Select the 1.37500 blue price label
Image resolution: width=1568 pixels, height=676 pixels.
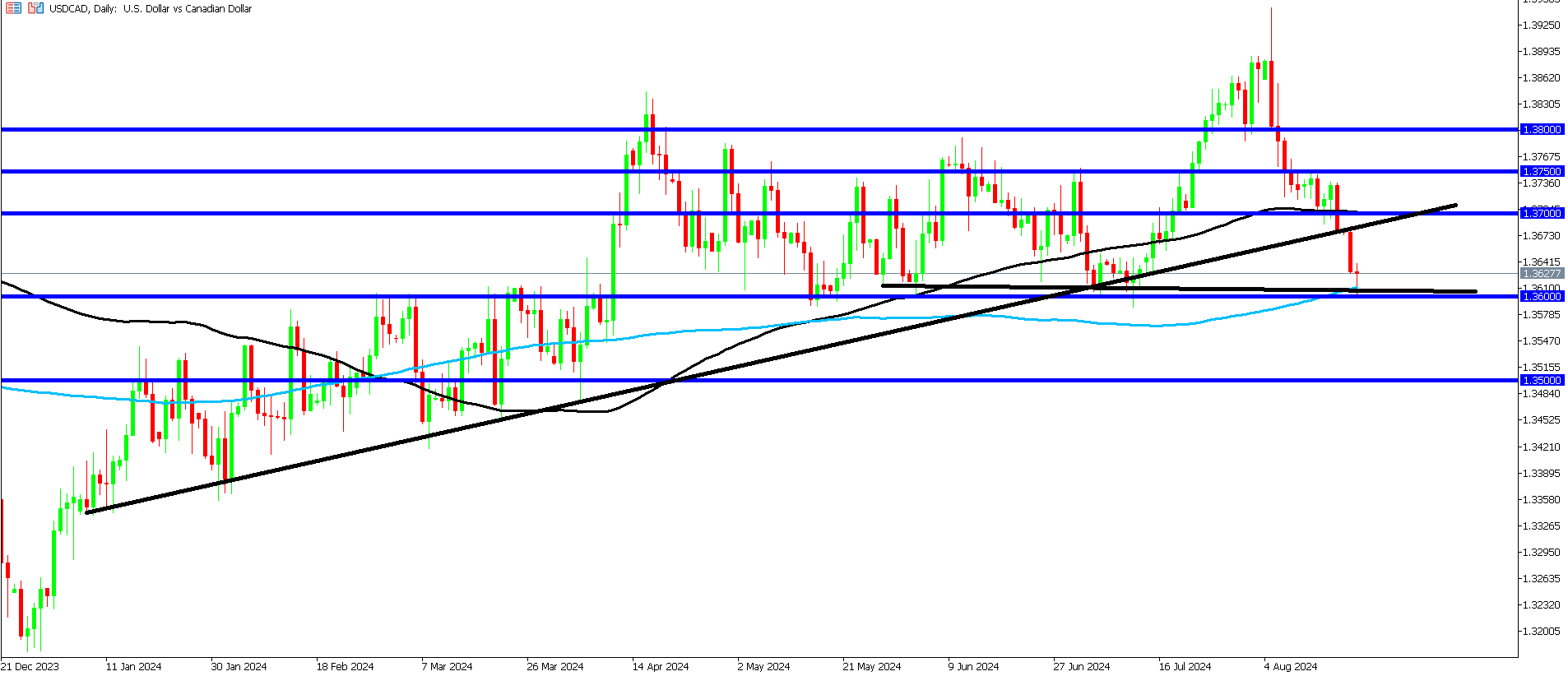[x=1542, y=172]
